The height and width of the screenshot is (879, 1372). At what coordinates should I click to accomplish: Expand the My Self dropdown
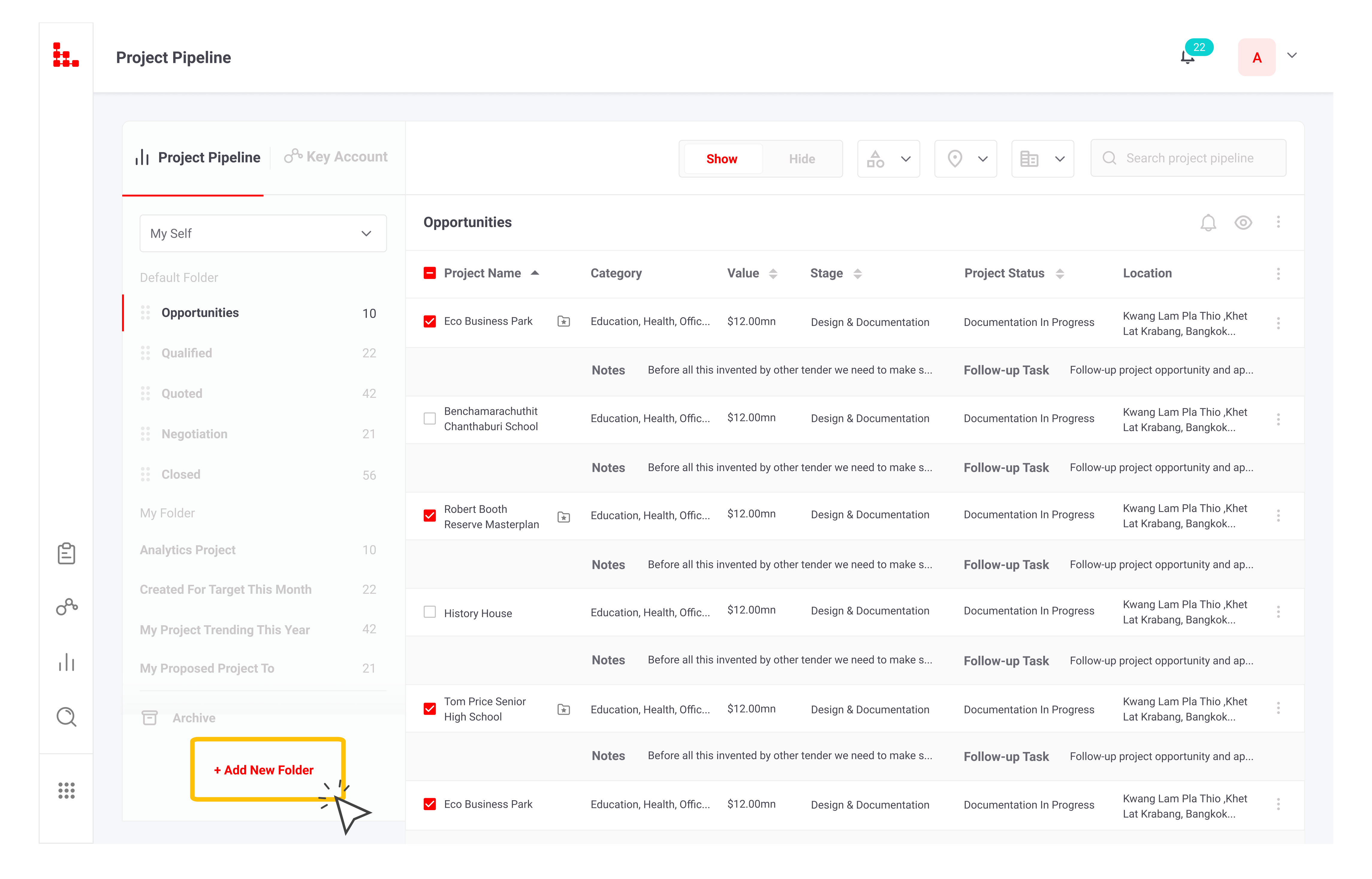(263, 233)
